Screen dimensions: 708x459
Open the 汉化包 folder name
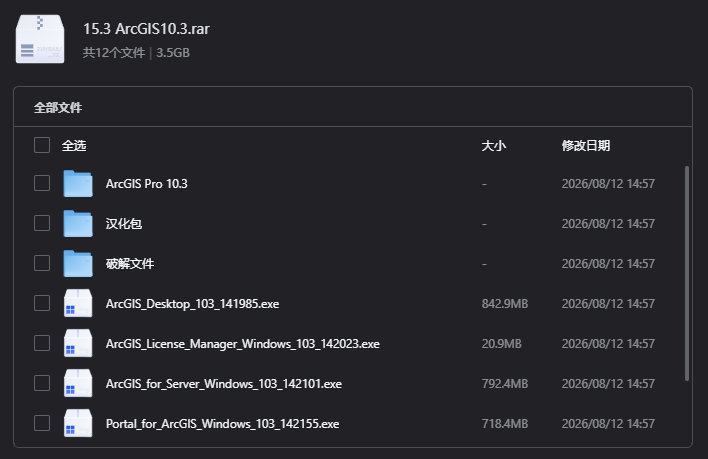click(124, 224)
